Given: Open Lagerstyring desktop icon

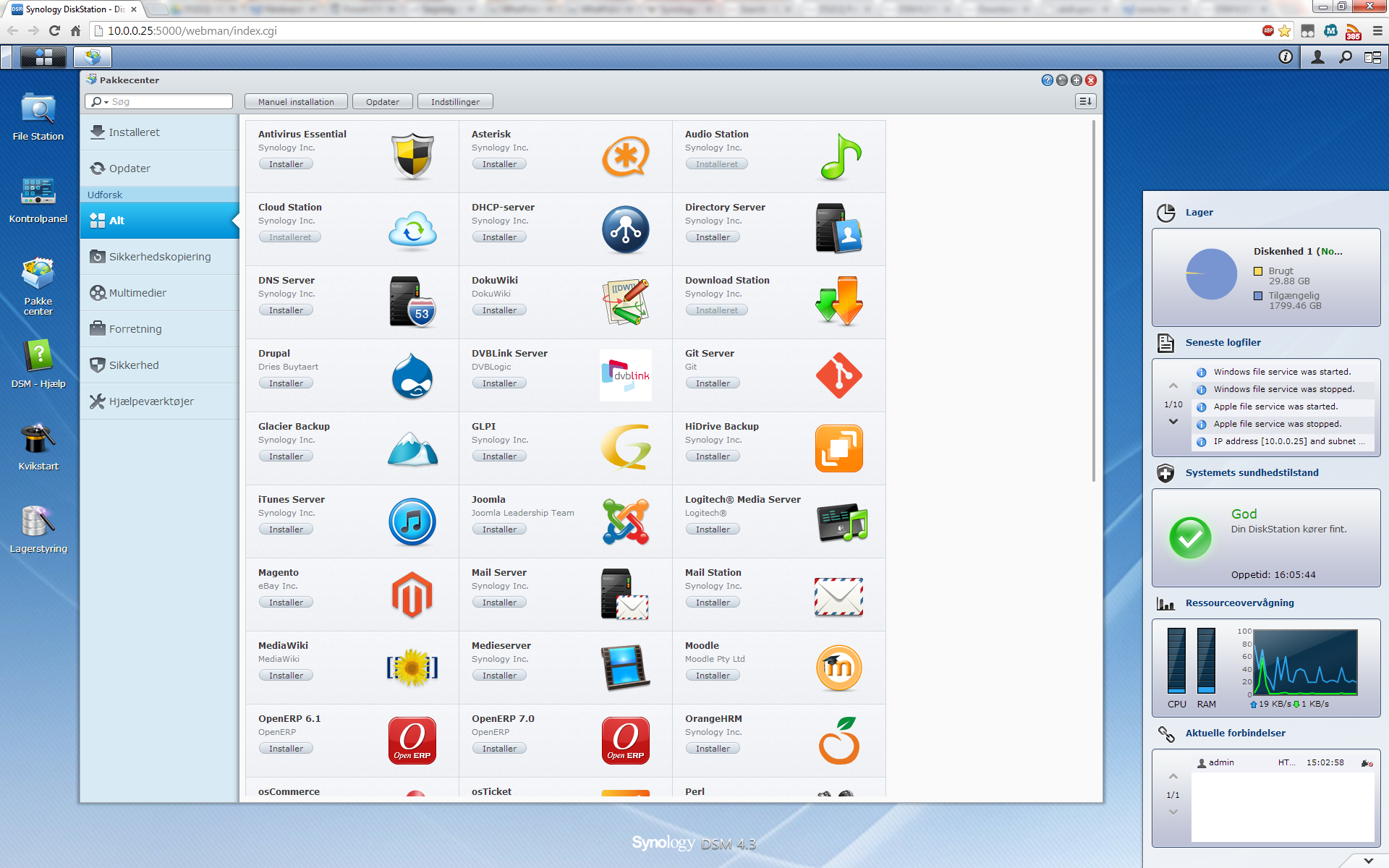Looking at the screenshot, I should pos(38,529).
